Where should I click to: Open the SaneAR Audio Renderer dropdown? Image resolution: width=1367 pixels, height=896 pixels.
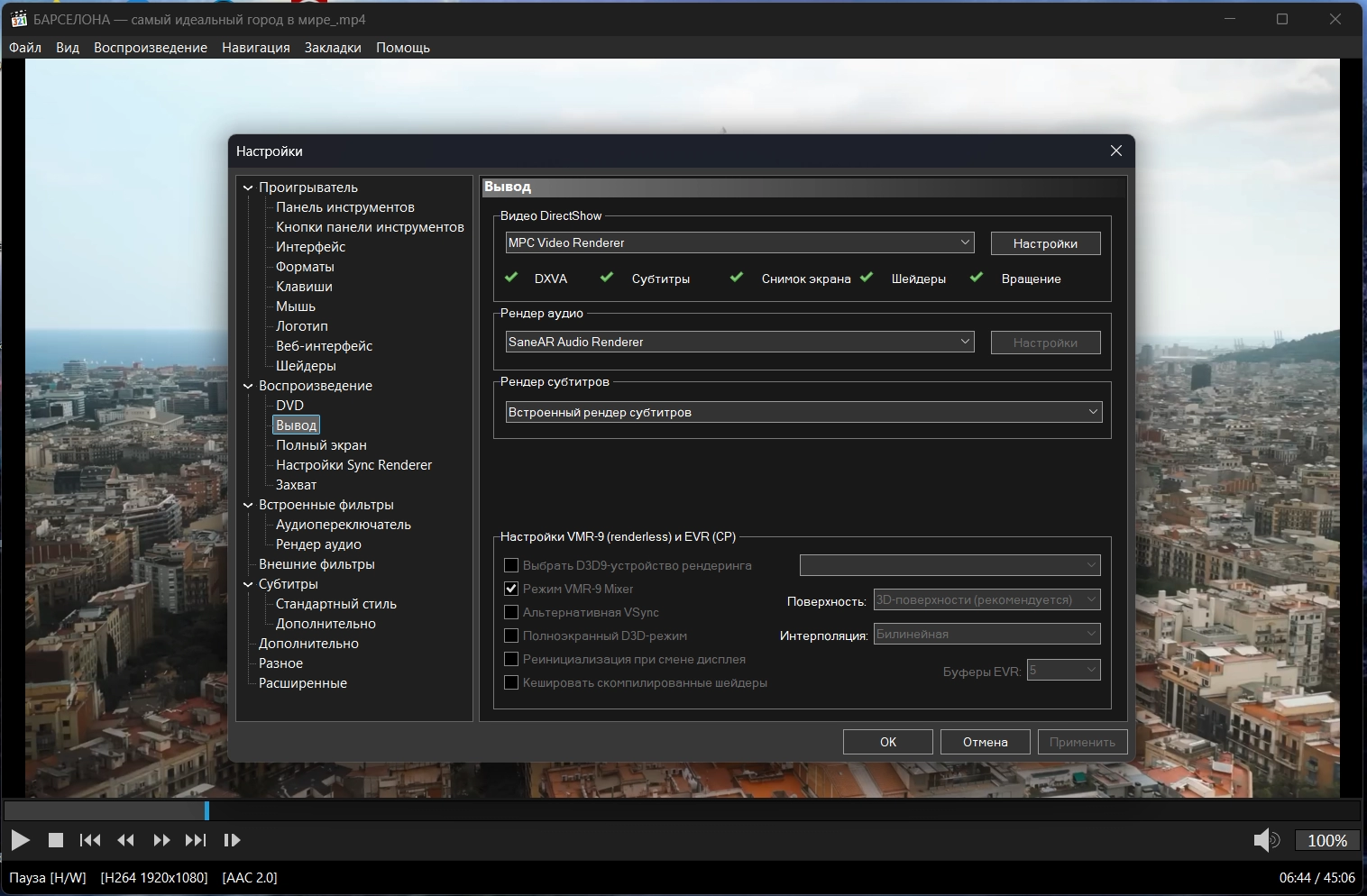[x=965, y=342]
